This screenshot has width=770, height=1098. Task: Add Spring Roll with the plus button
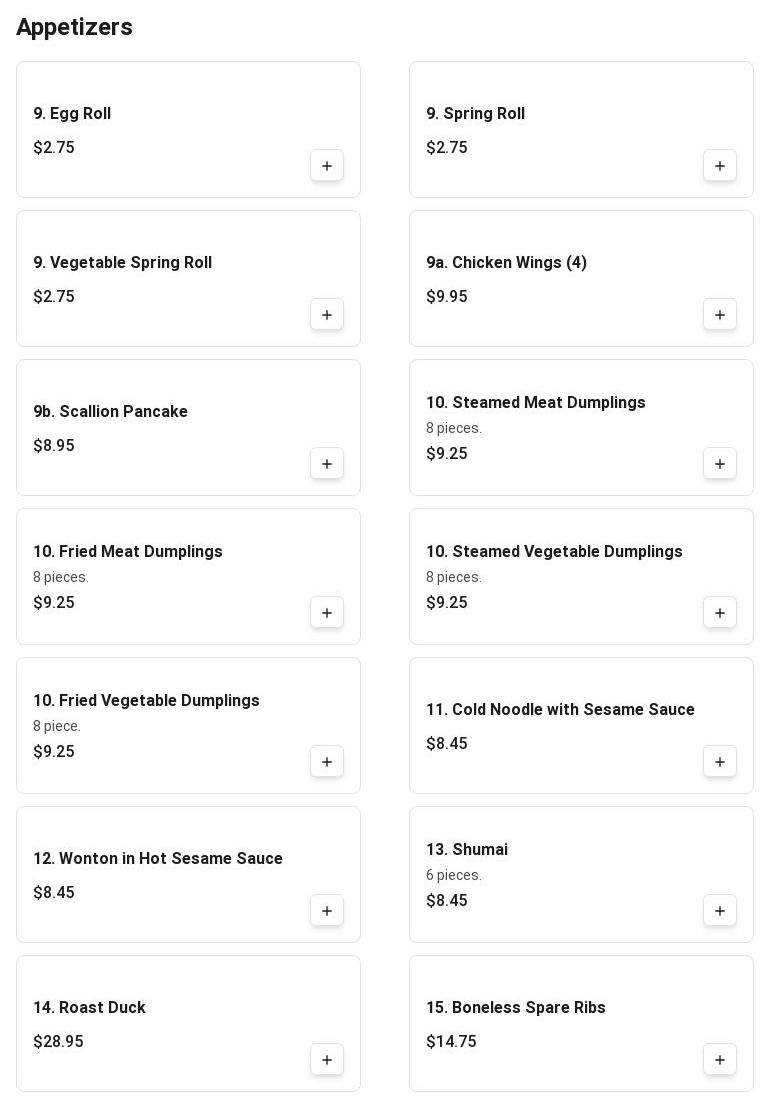pos(720,166)
